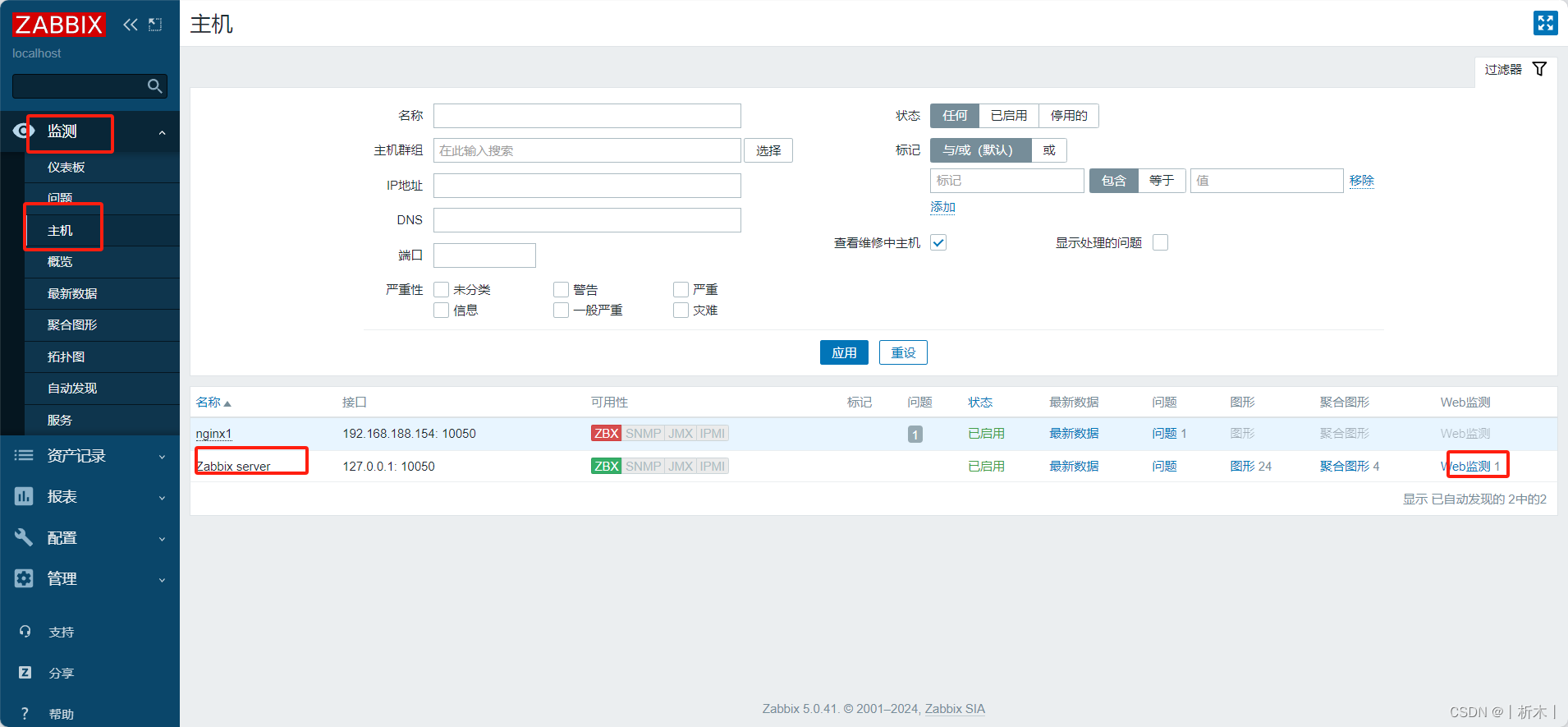The image size is (1568, 727).
Task: Click JMX badge in Zabbix server row
Action: coord(681,466)
